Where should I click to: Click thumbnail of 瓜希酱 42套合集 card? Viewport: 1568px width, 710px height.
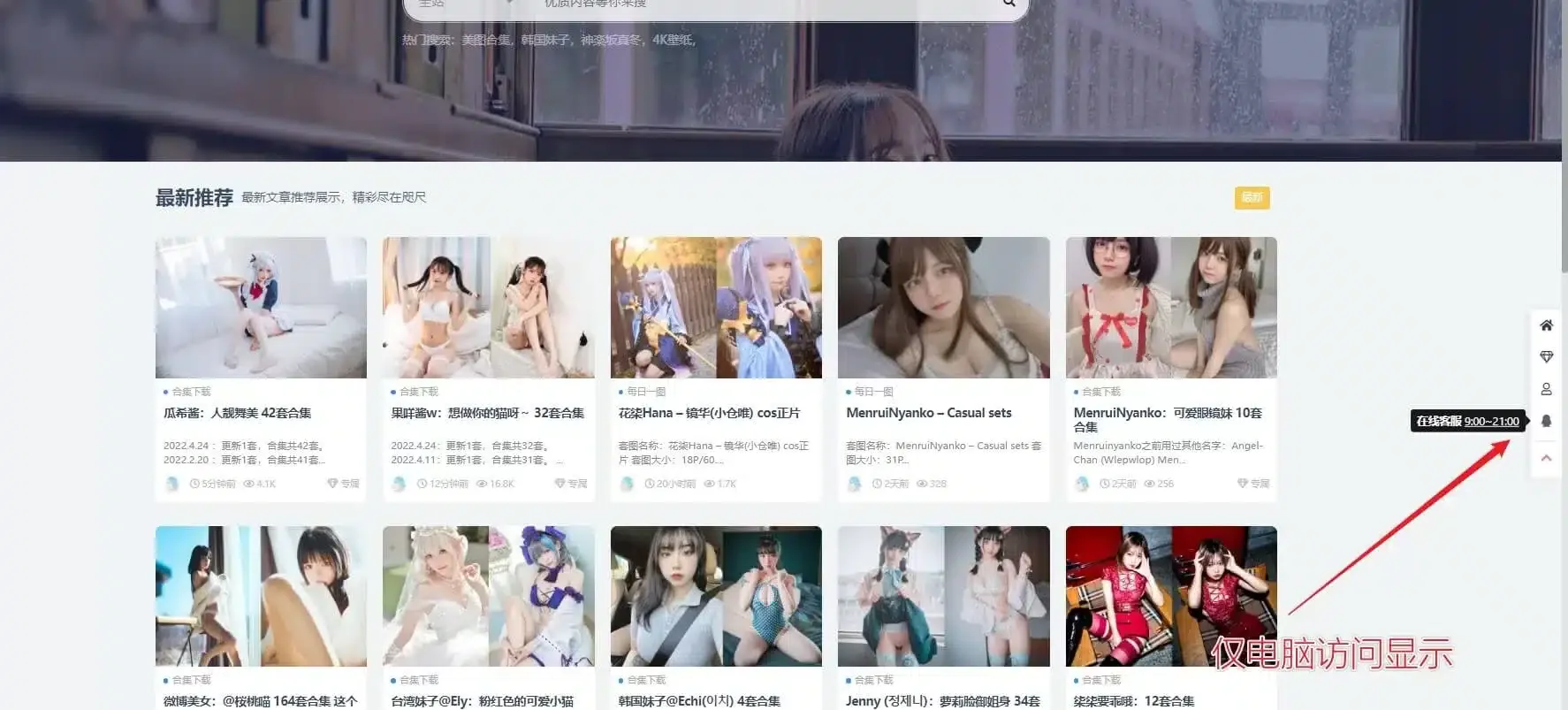click(x=261, y=308)
